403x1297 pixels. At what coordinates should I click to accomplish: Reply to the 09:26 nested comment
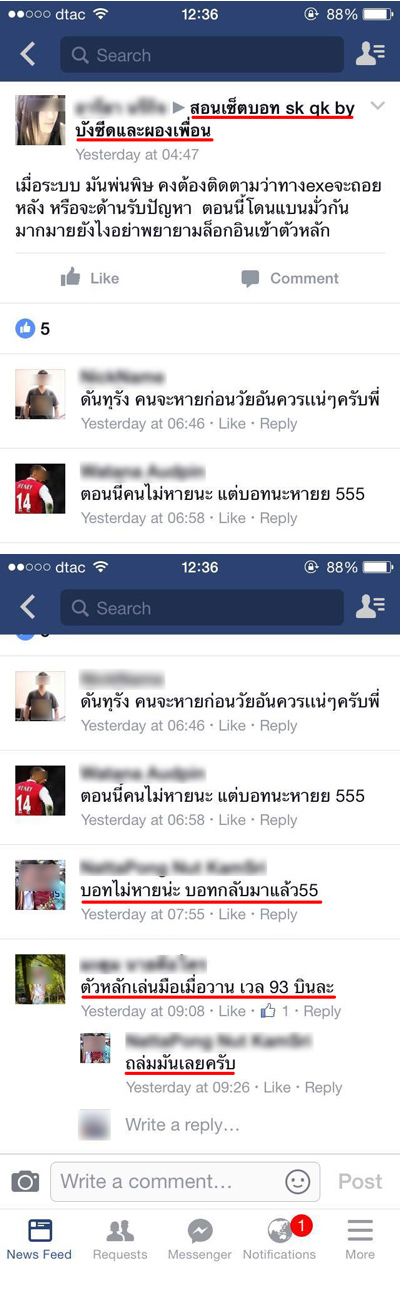(323, 1087)
